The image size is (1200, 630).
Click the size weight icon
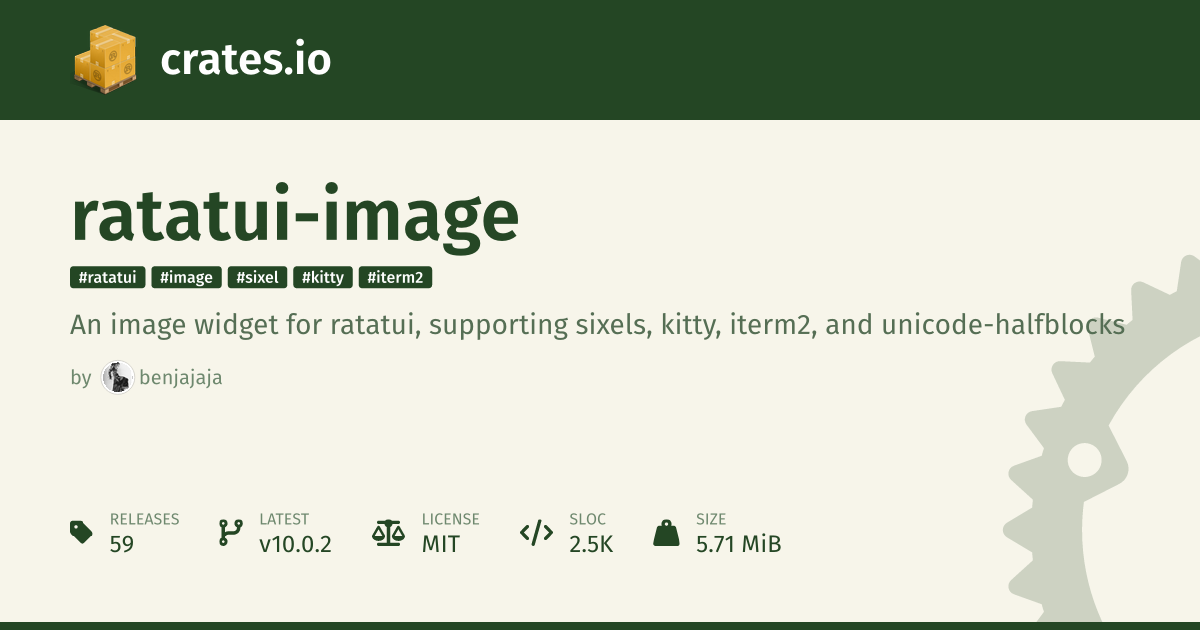(x=666, y=532)
